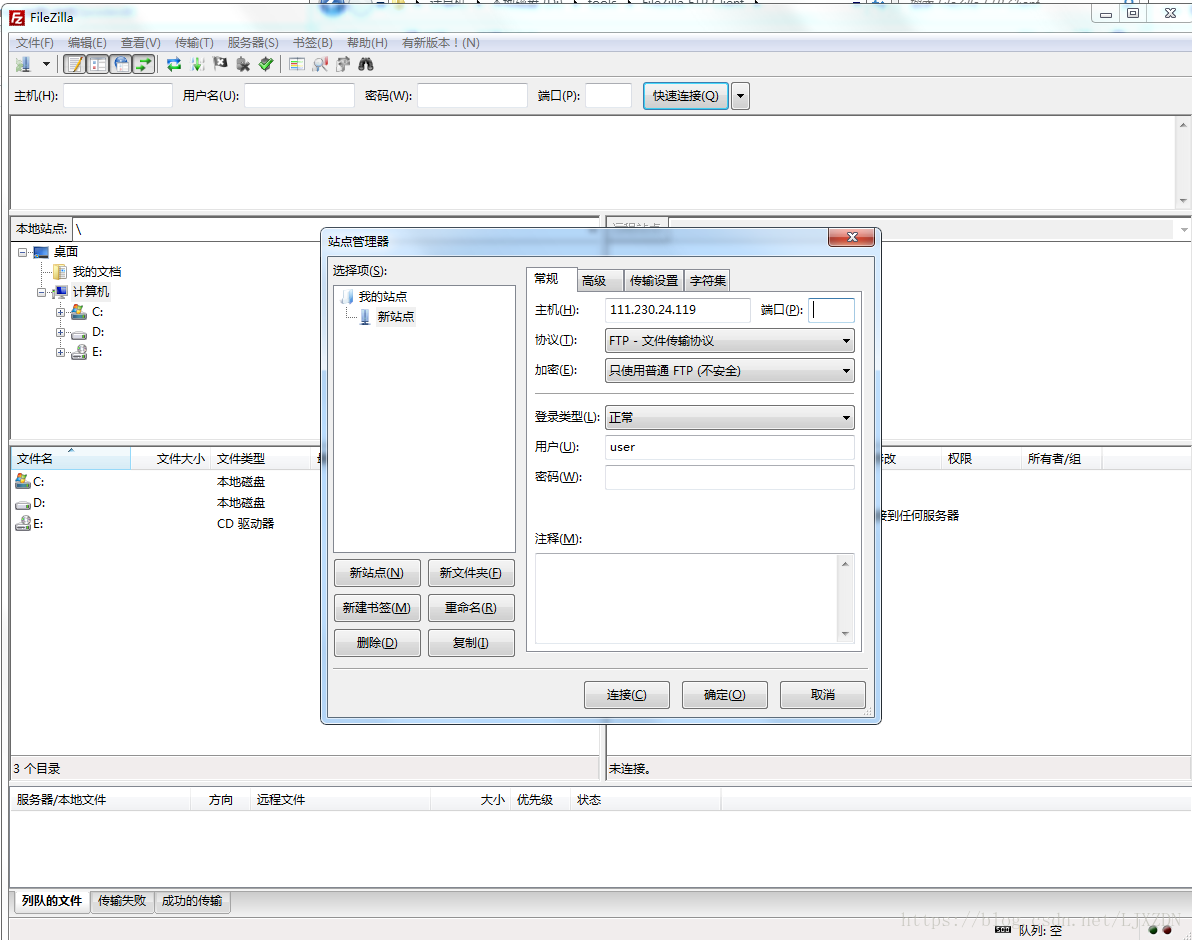The height and width of the screenshot is (940, 1192).
Task: Open the quick connect history dropdown arrow
Action: pos(740,96)
